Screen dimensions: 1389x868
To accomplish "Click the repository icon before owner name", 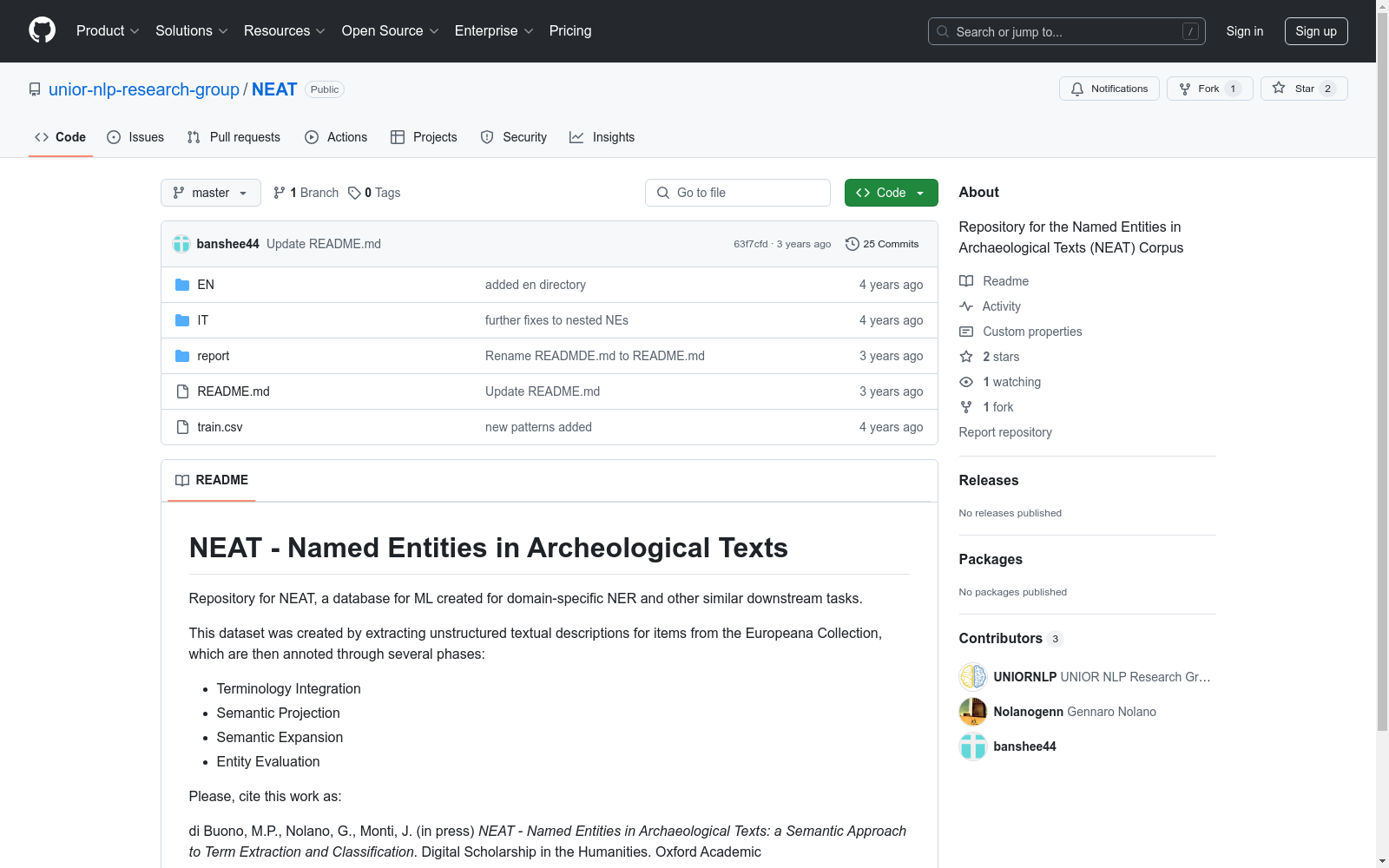I will click(35, 89).
